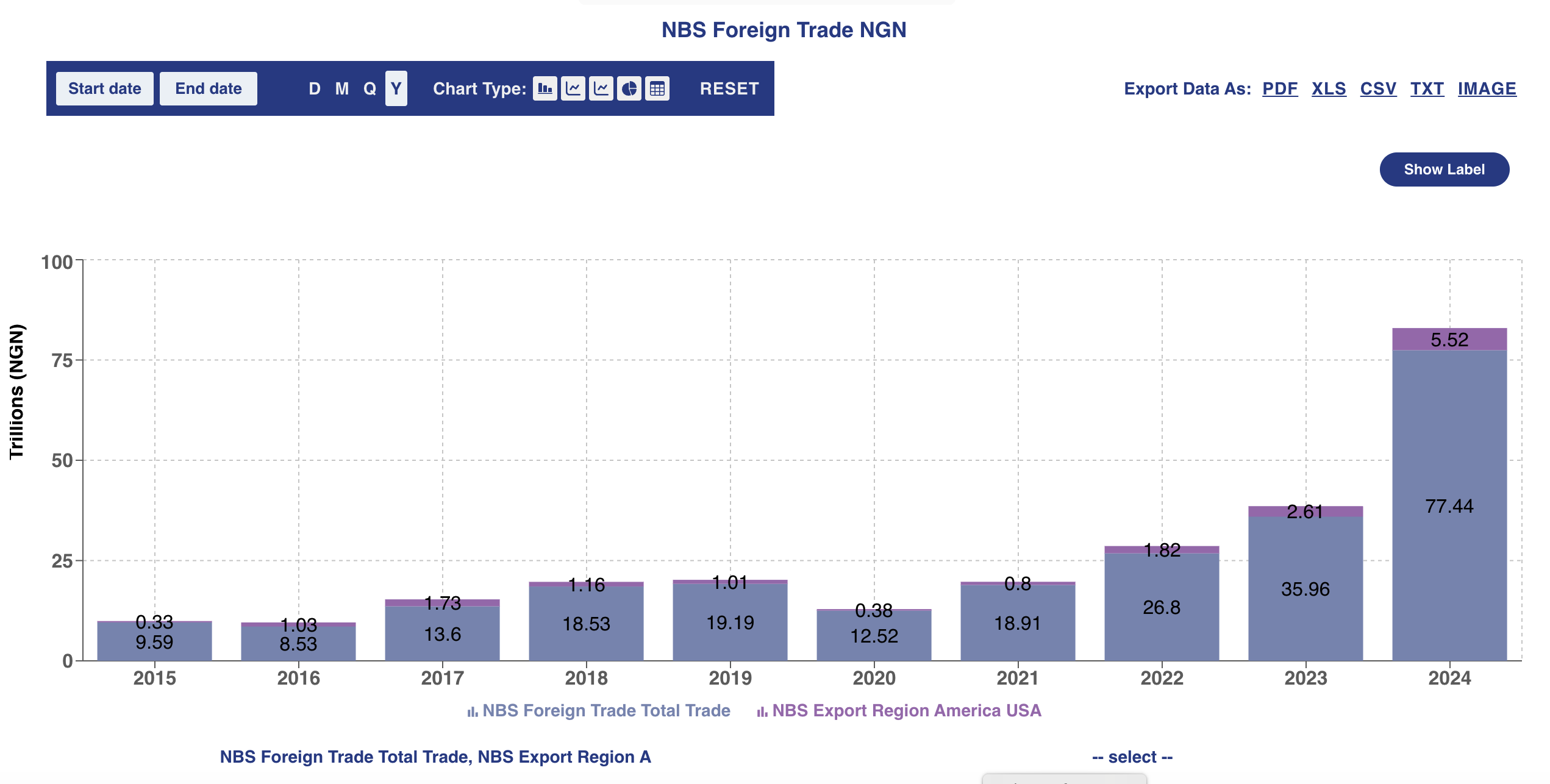Switch to the pie chart type icon
The height and width of the screenshot is (784, 1550).
(629, 89)
